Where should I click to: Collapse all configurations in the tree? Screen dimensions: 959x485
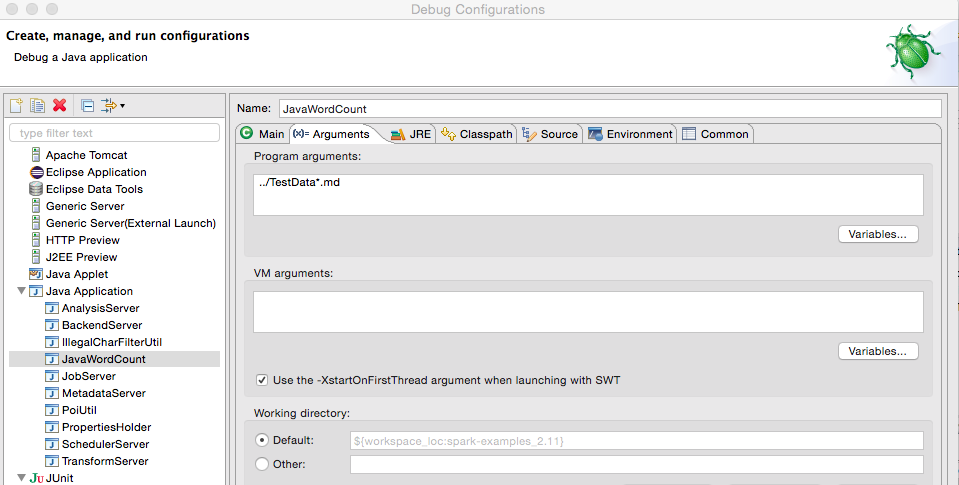[x=87, y=106]
